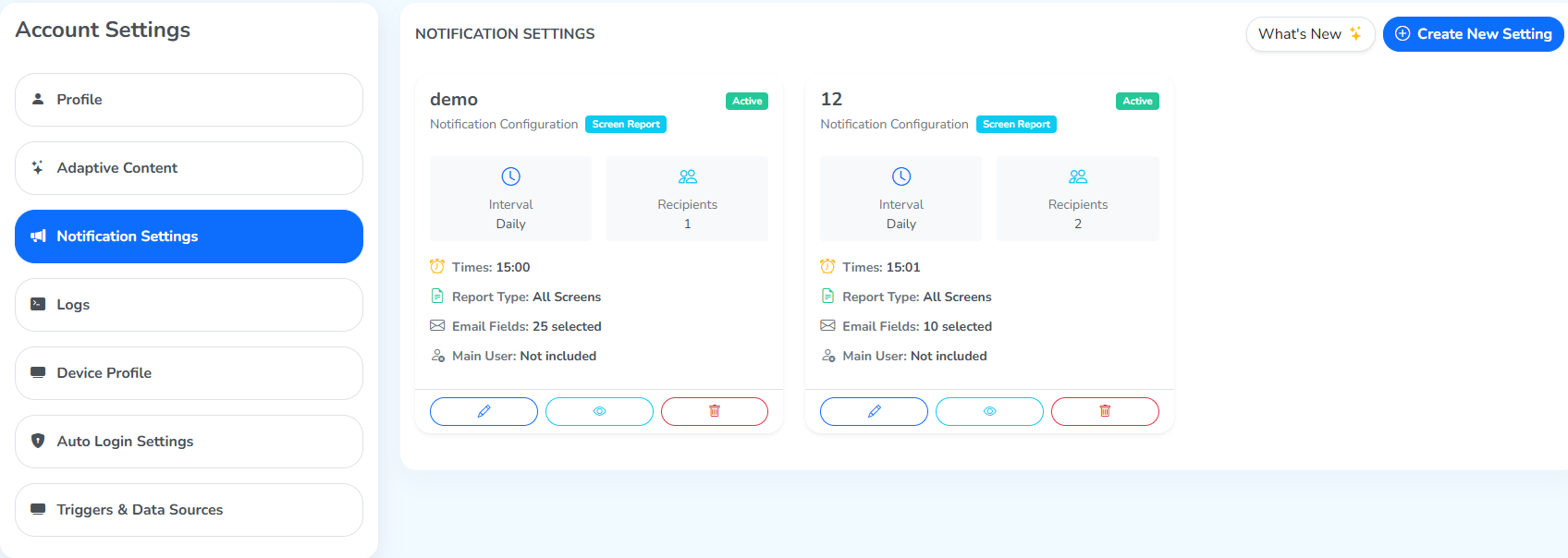The image size is (1568, 558).
Task: View notification 12 via eye button
Action: point(989,411)
